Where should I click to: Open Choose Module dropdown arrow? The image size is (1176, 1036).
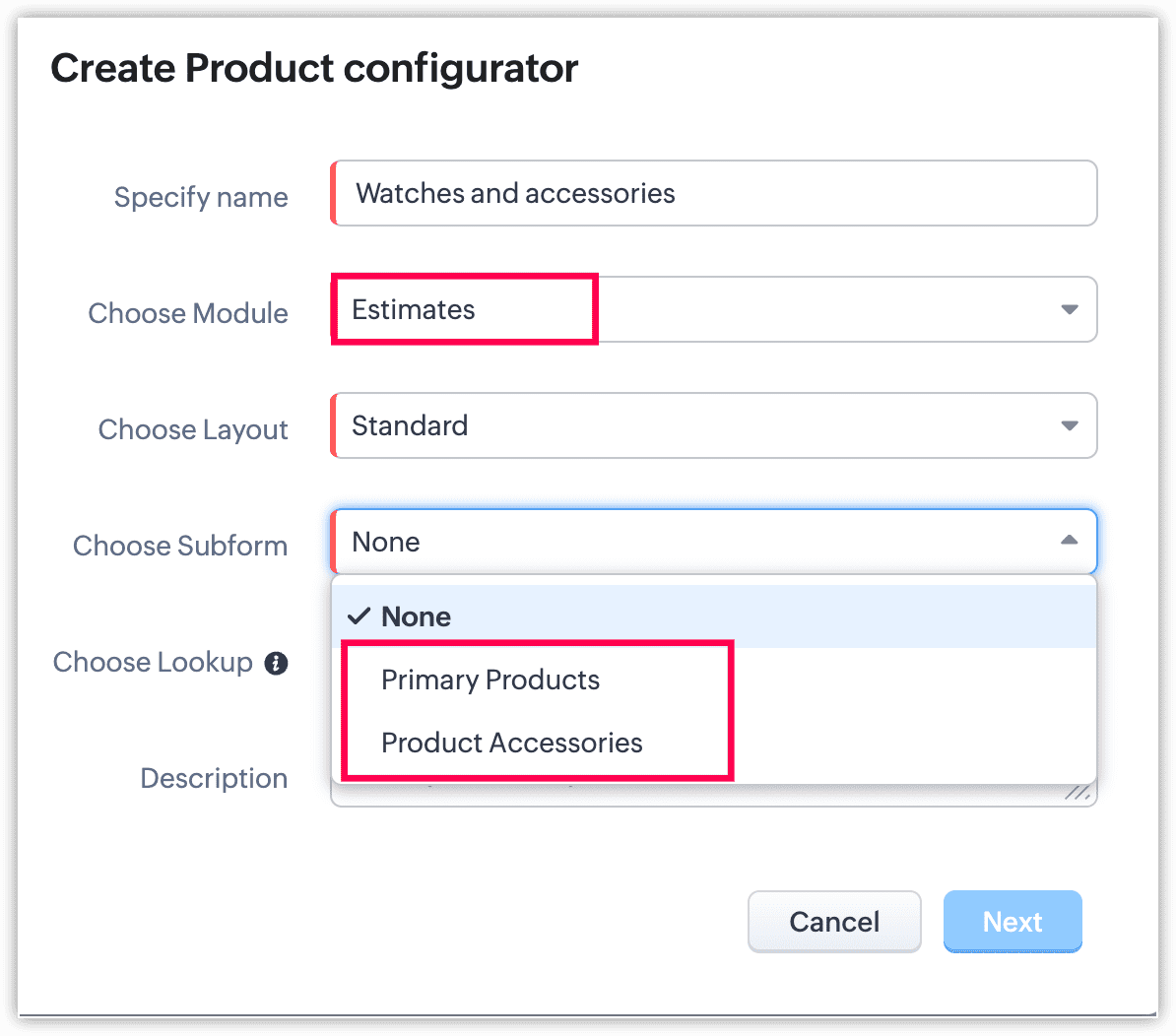(x=1069, y=309)
